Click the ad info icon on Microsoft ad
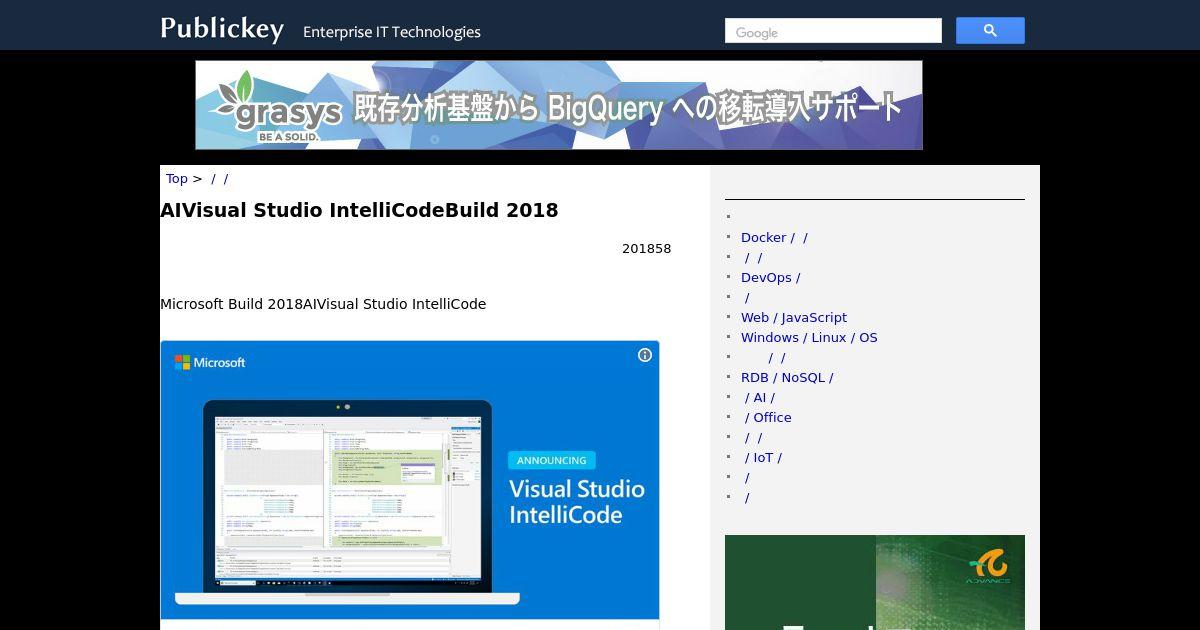The image size is (1200, 630). pyautogui.click(x=645, y=355)
